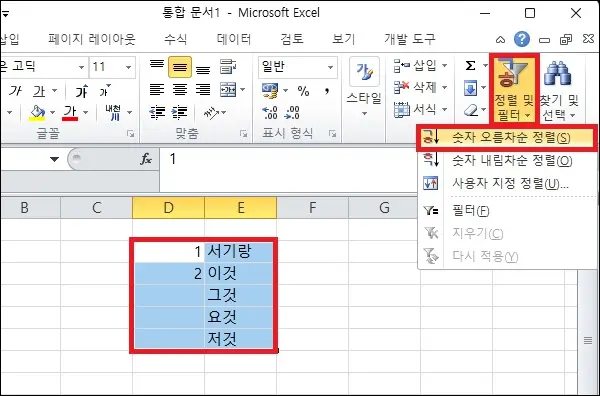Viewport: 600px width, 396px height.
Task: Open Name Box dropdown arrow
Action: pyautogui.click(x=54, y=159)
